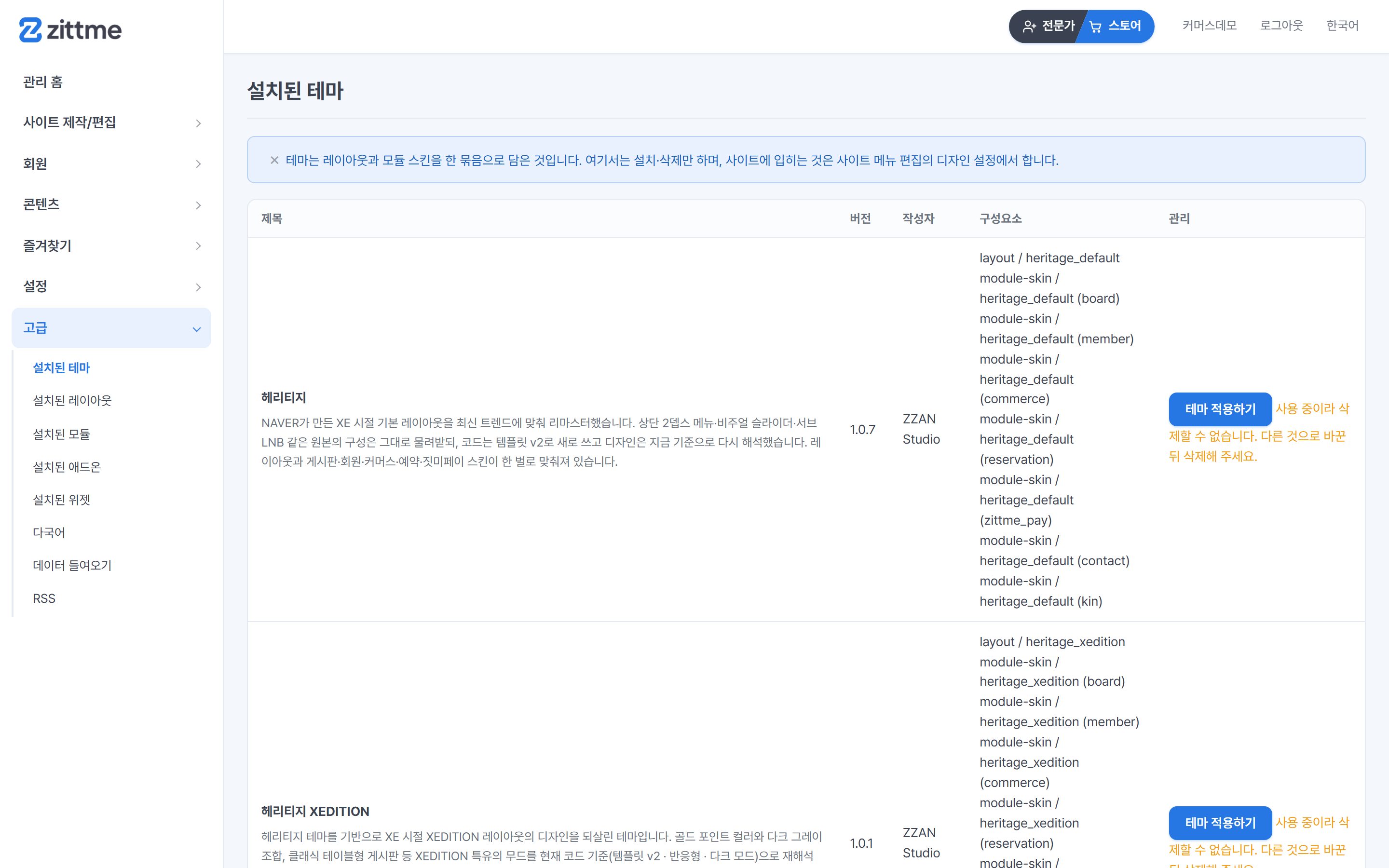Click heritage_xedition (member) component text
The height and width of the screenshot is (868, 1389).
coord(1059,721)
